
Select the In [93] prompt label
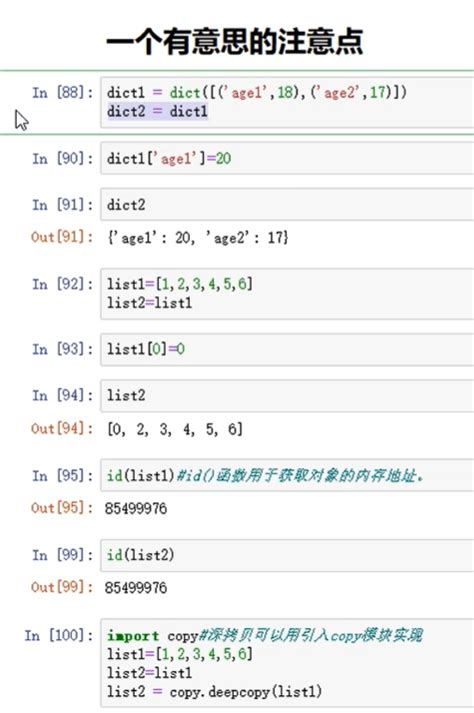(x=62, y=349)
